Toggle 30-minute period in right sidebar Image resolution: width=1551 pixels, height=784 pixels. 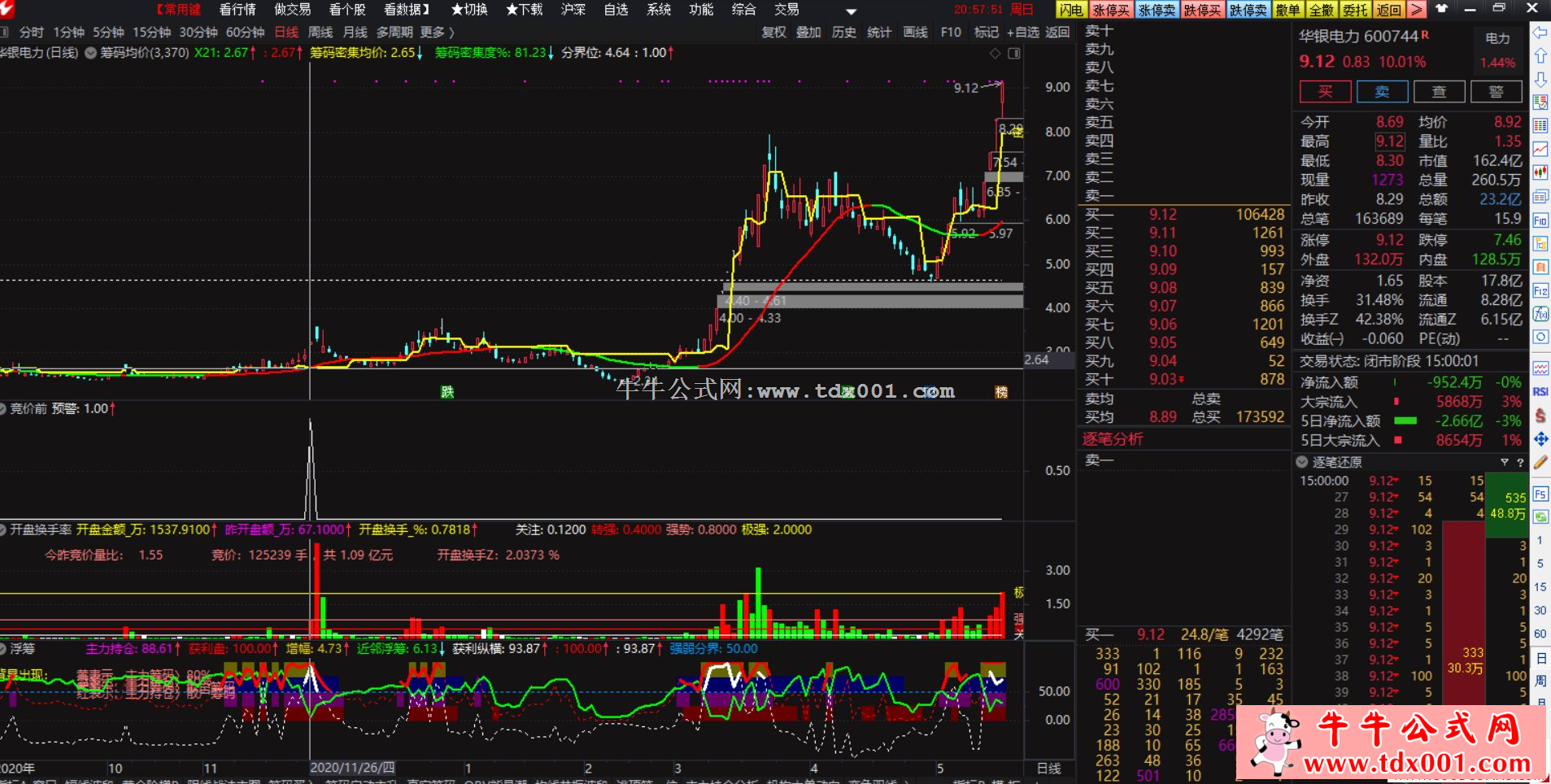click(1540, 611)
